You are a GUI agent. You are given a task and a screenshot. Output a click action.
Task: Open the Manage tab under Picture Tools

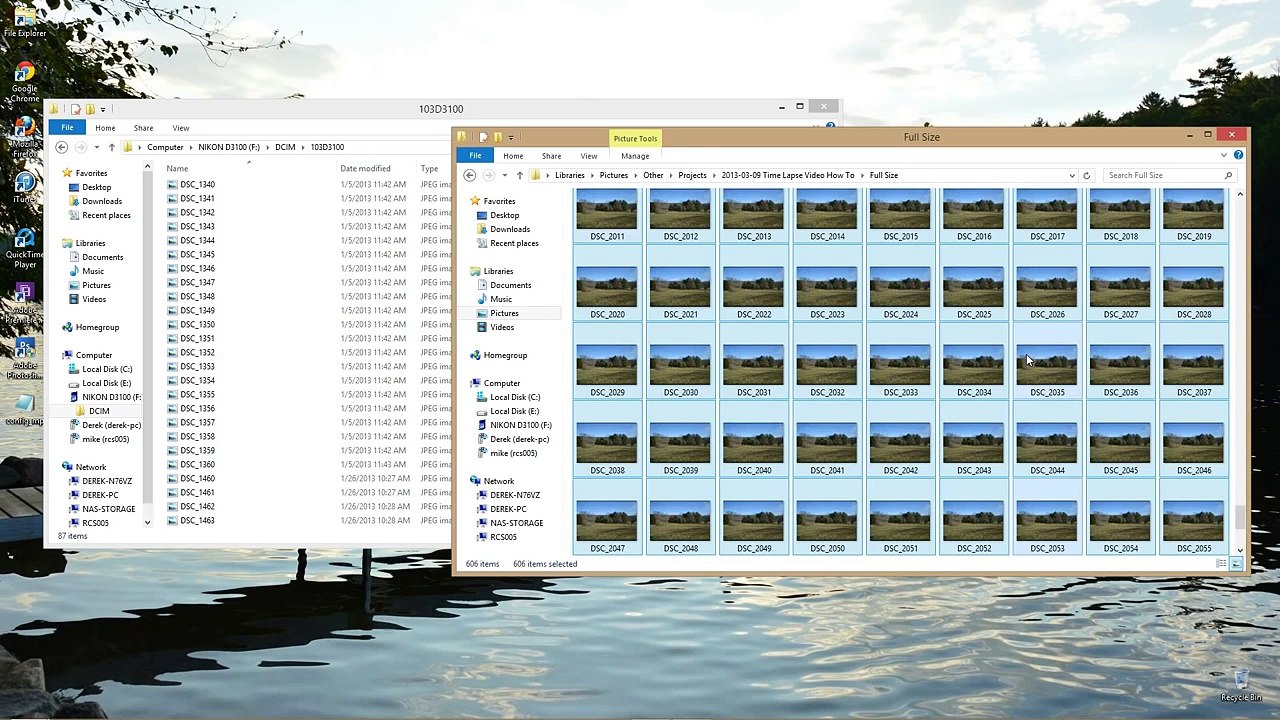click(635, 156)
